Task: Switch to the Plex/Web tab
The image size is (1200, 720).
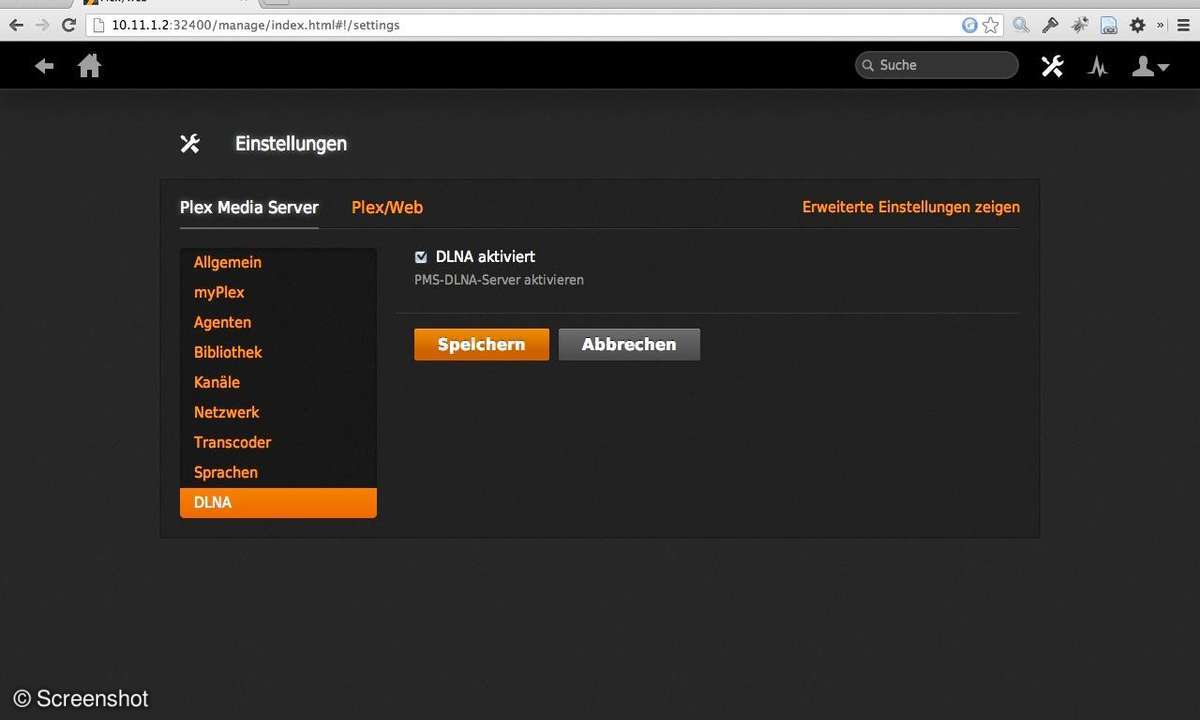Action: [387, 208]
